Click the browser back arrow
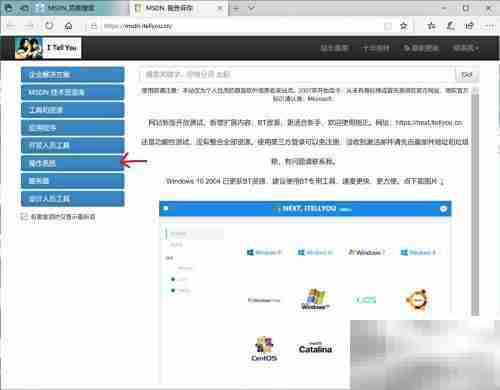This screenshot has height=390, width=500. tap(11, 26)
